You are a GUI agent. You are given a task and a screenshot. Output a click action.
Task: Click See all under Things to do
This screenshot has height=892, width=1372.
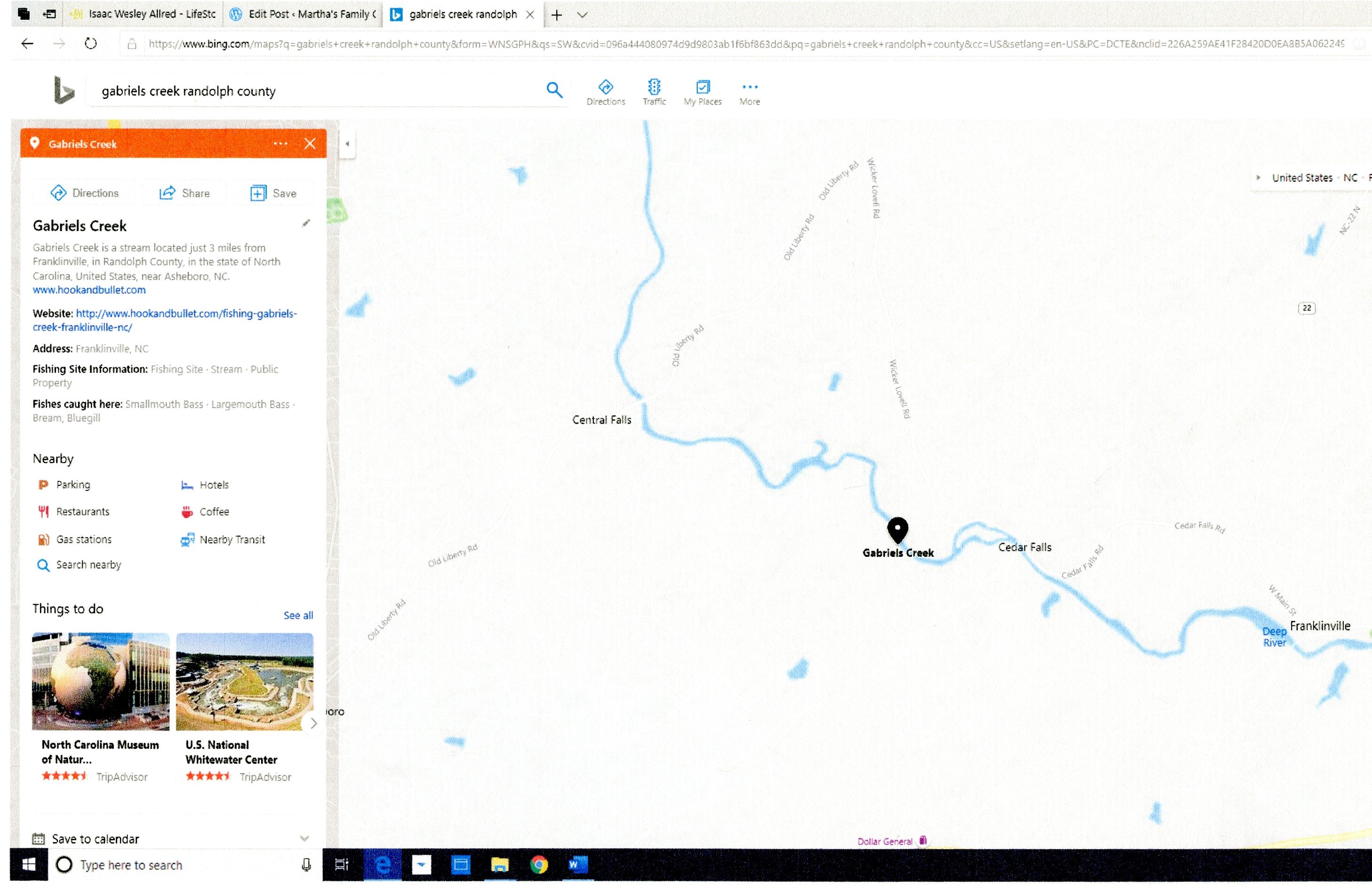(298, 615)
